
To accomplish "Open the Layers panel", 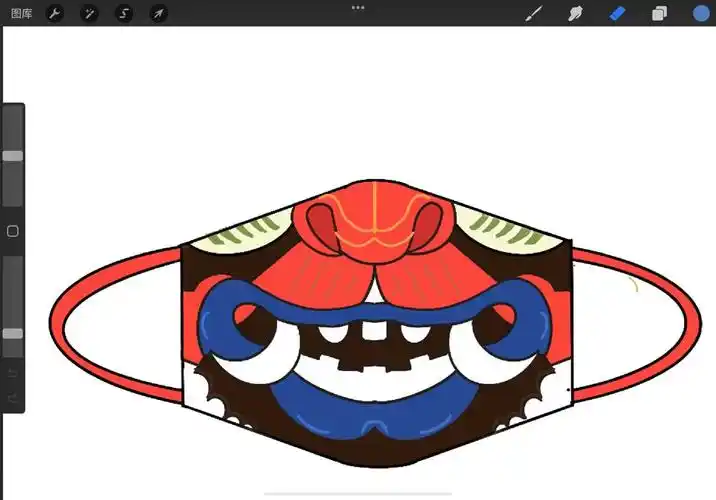I will pos(659,13).
